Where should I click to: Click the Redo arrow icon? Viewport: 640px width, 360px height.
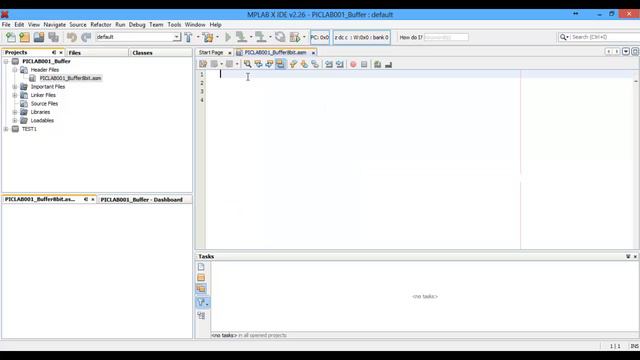86,37
